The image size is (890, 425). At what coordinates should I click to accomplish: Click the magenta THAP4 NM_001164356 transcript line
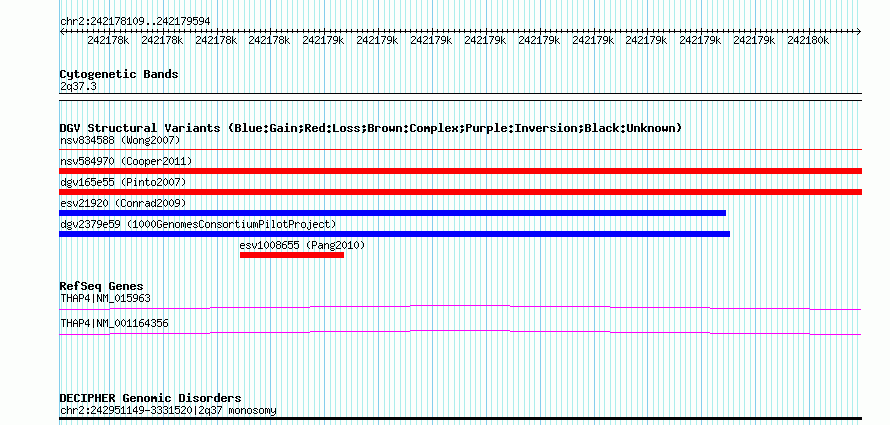click(x=460, y=333)
